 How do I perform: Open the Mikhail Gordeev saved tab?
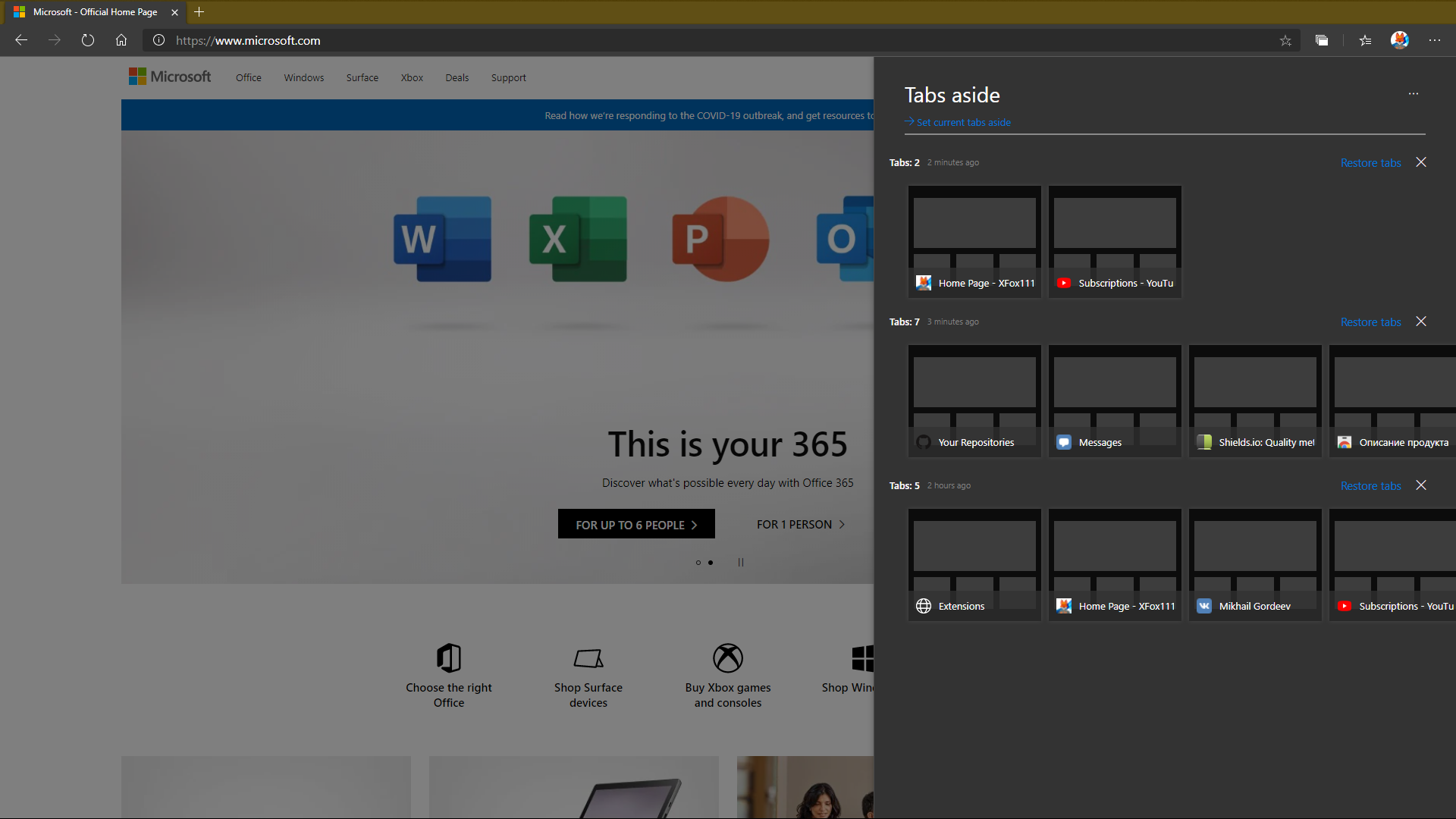coord(1255,565)
